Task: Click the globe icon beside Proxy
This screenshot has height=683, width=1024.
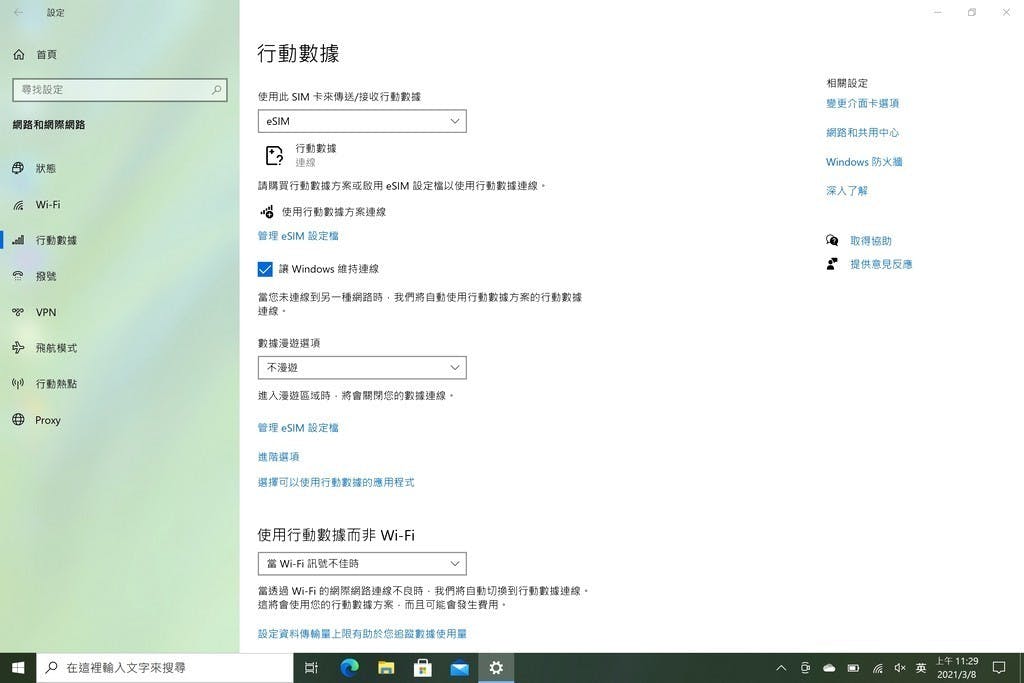Action: pos(18,420)
